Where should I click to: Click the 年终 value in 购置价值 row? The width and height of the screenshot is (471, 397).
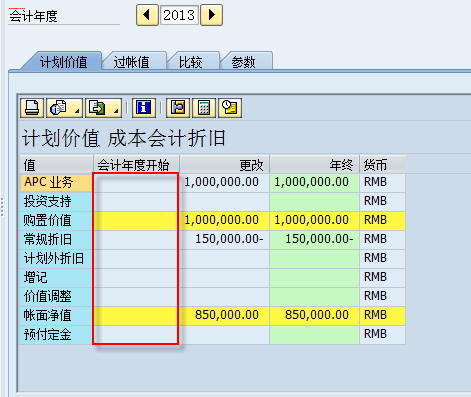[314, 220]
